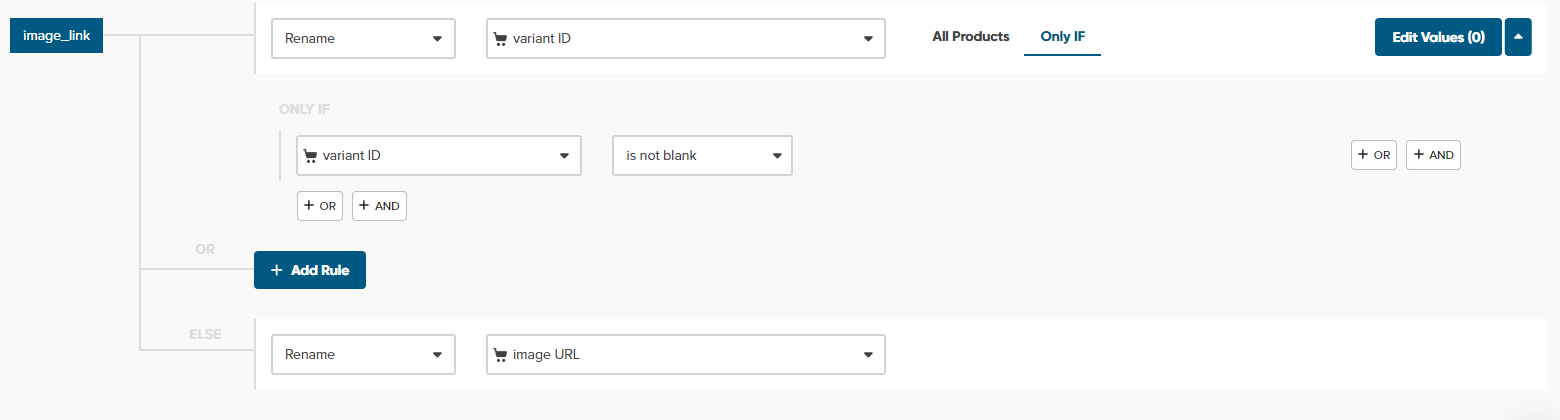
Task: Add an OR condition below the rule
Action: tap(320, 205)
